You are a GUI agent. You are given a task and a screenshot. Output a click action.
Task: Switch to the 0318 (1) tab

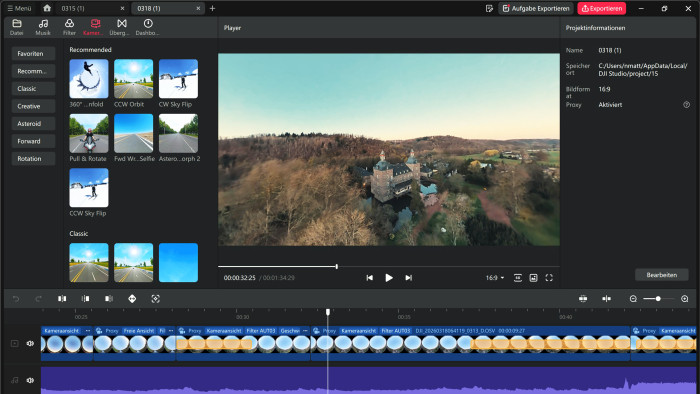tap(149, 8)
